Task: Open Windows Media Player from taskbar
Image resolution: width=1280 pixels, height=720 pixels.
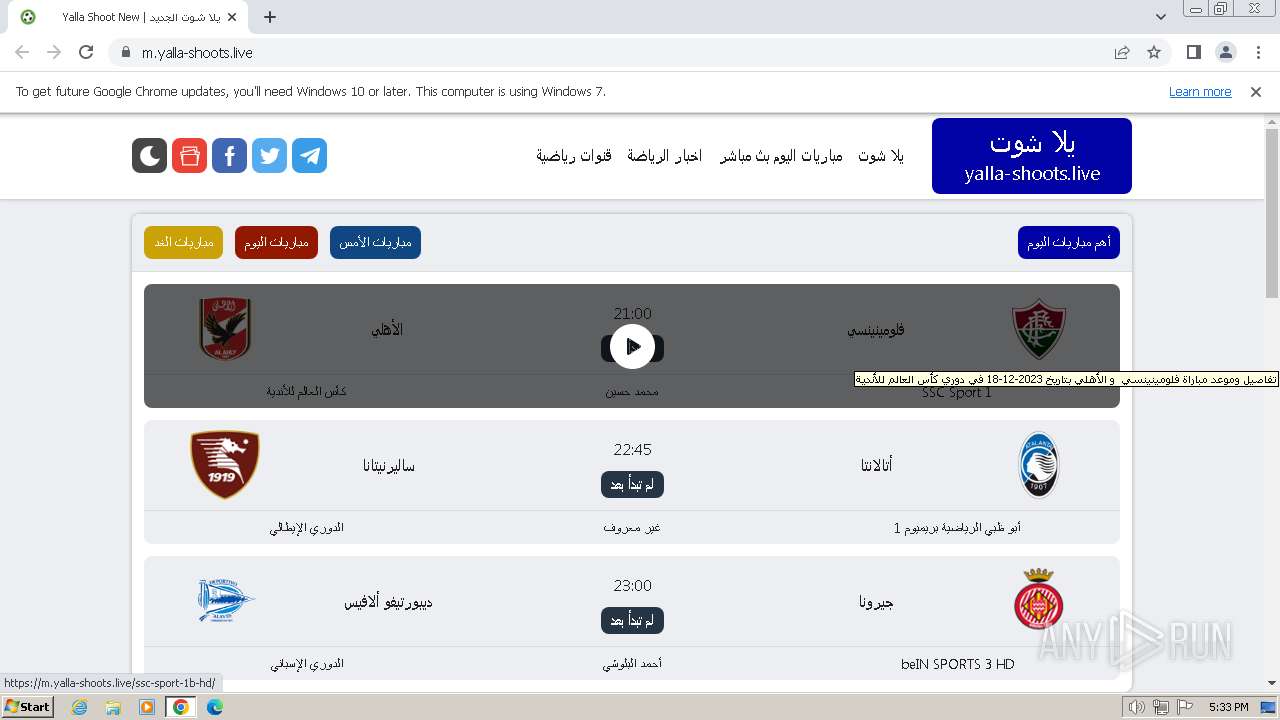Action: pos(147,707)
